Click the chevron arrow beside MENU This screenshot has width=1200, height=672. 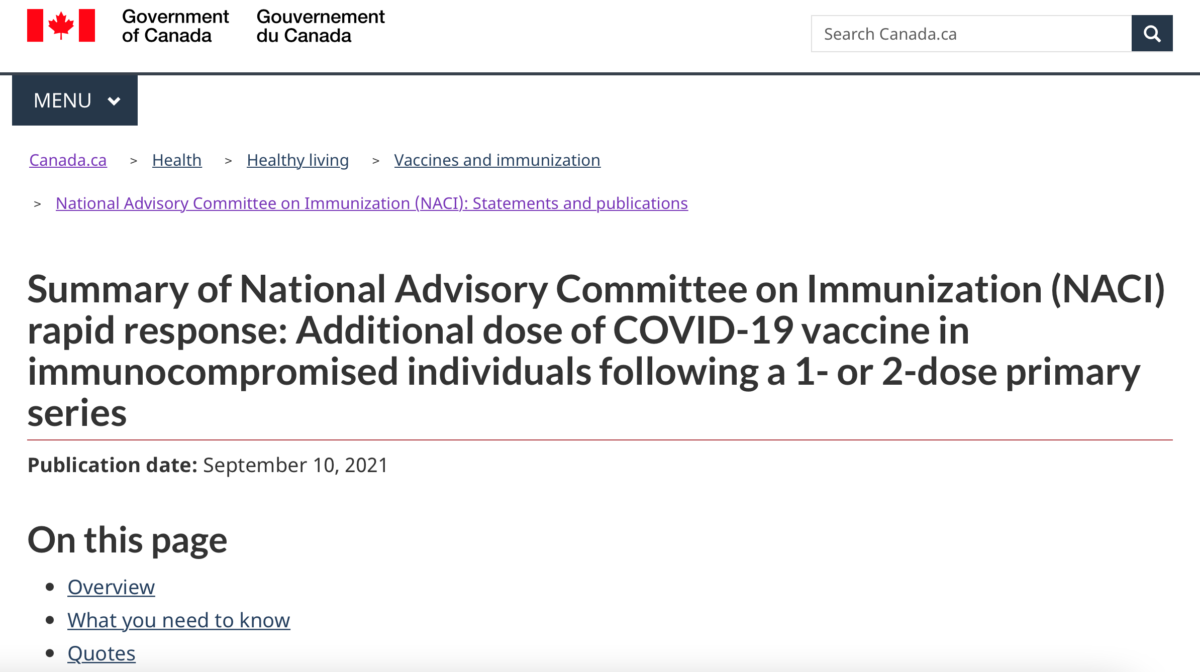114,101
